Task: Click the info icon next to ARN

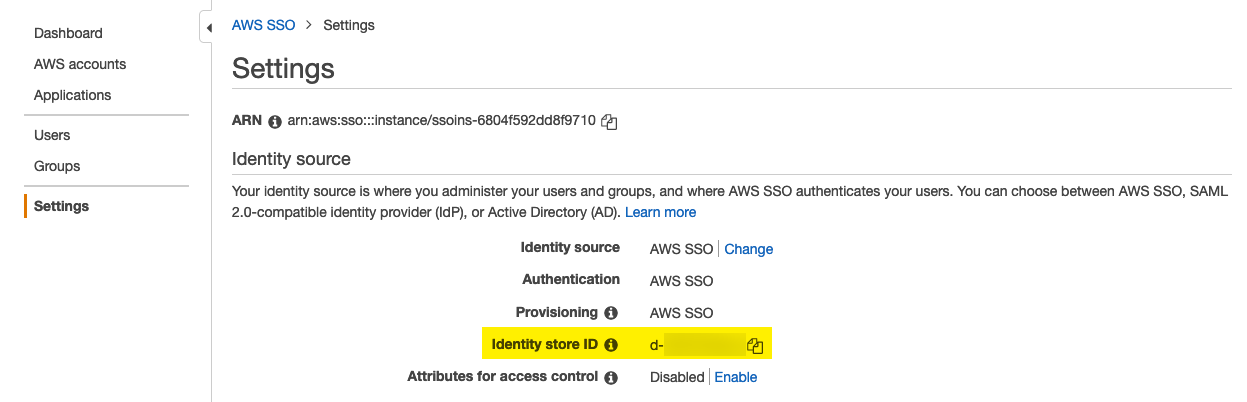Action: click(274, 121)
